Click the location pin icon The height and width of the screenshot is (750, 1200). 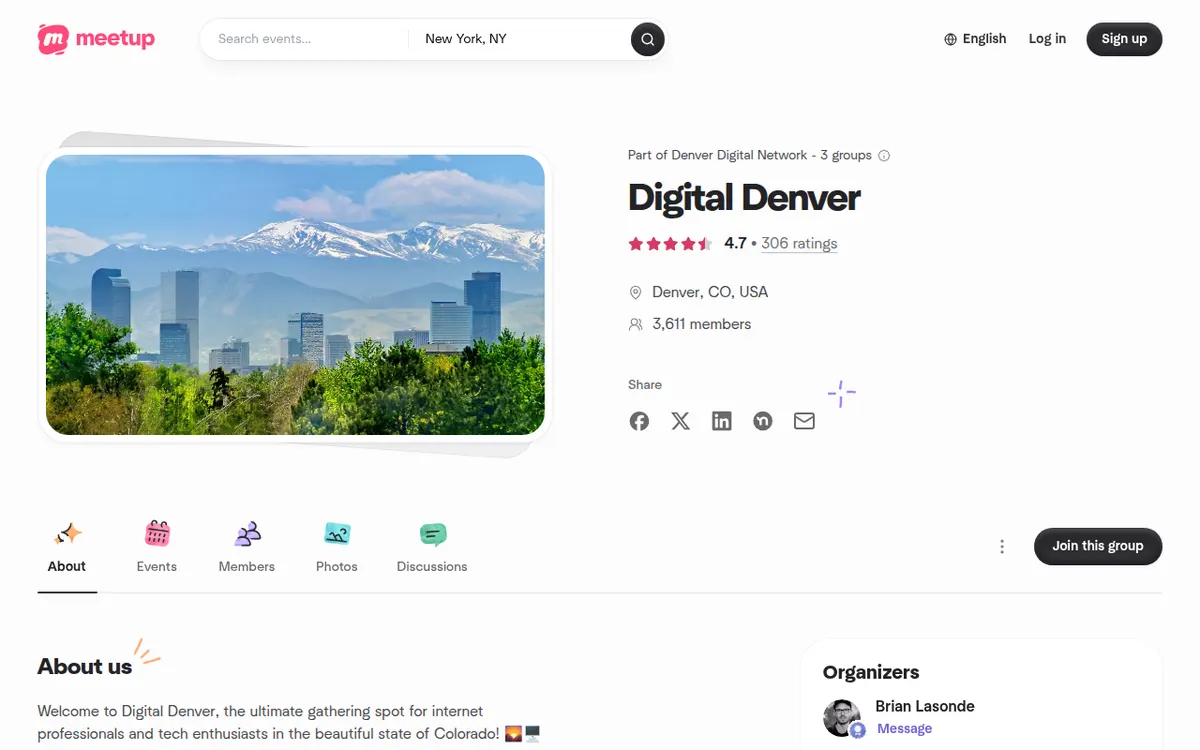pyautogui.click(x=635, y=292)
